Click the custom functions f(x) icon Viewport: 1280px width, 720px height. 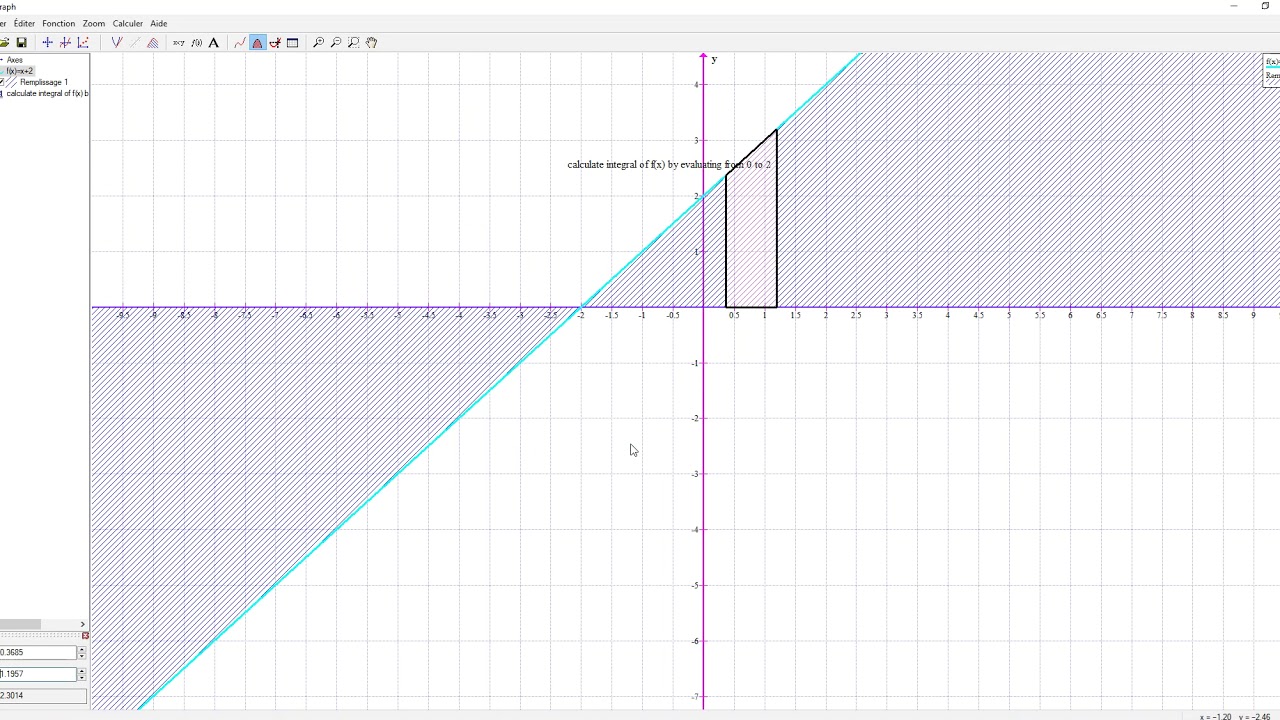pos(196,42)
